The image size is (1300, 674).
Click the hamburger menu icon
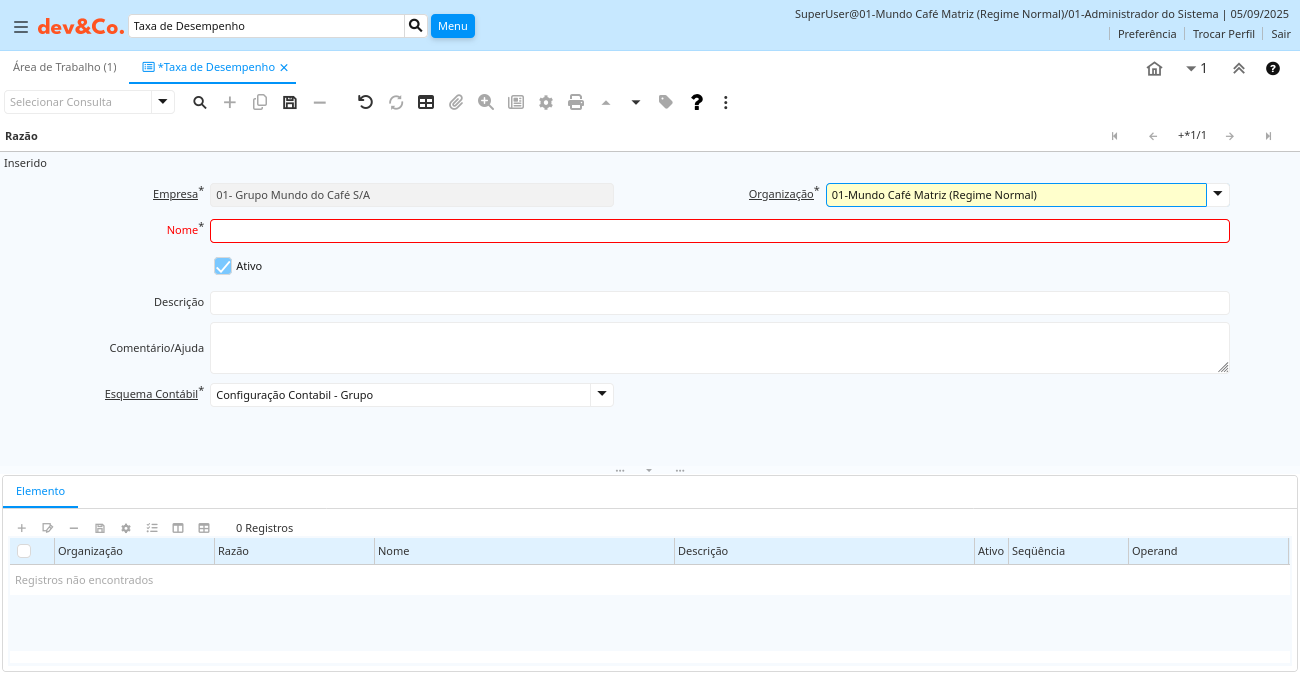click(21, 26)
